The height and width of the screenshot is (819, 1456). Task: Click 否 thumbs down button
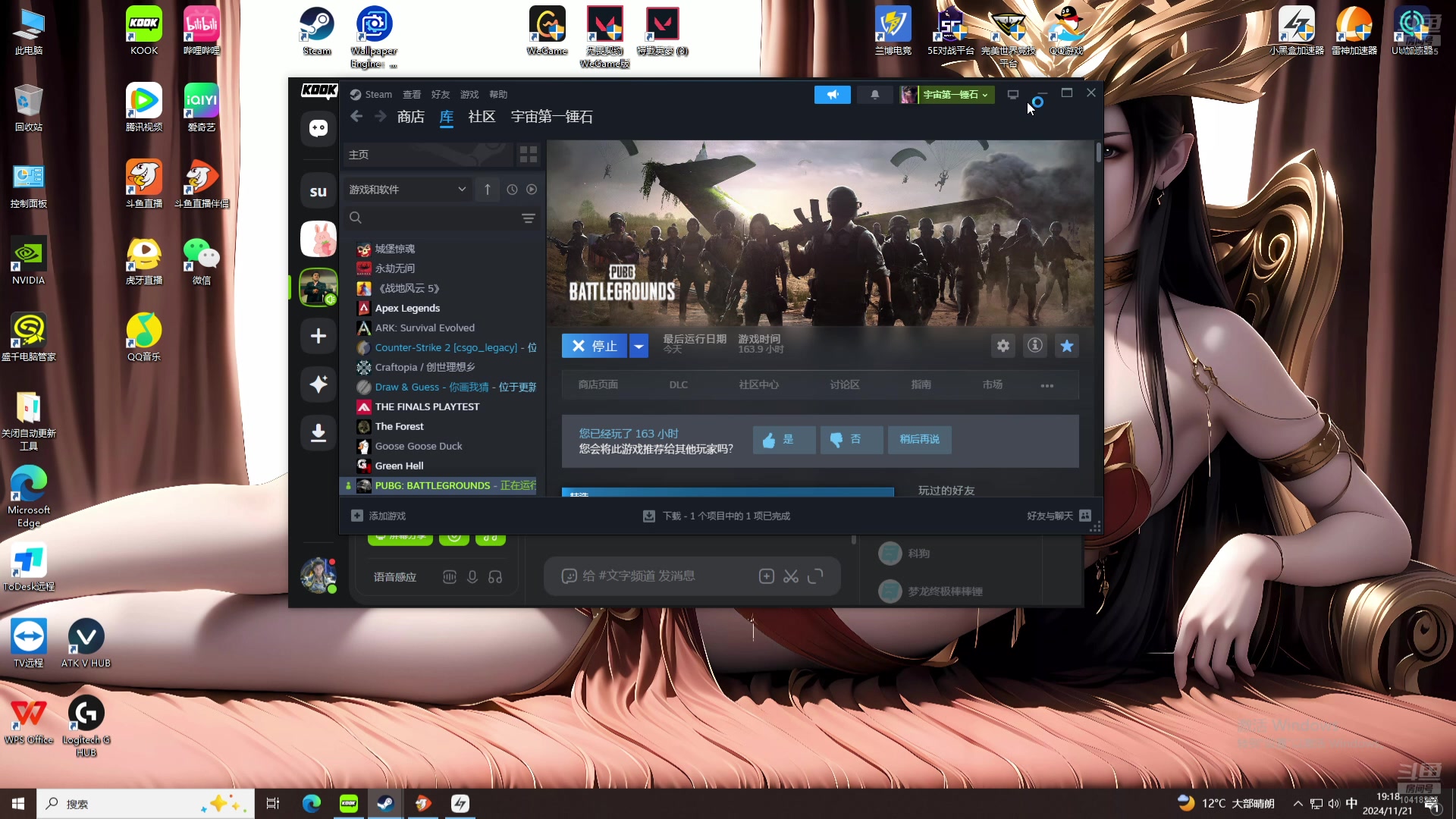tap(852, 440)
